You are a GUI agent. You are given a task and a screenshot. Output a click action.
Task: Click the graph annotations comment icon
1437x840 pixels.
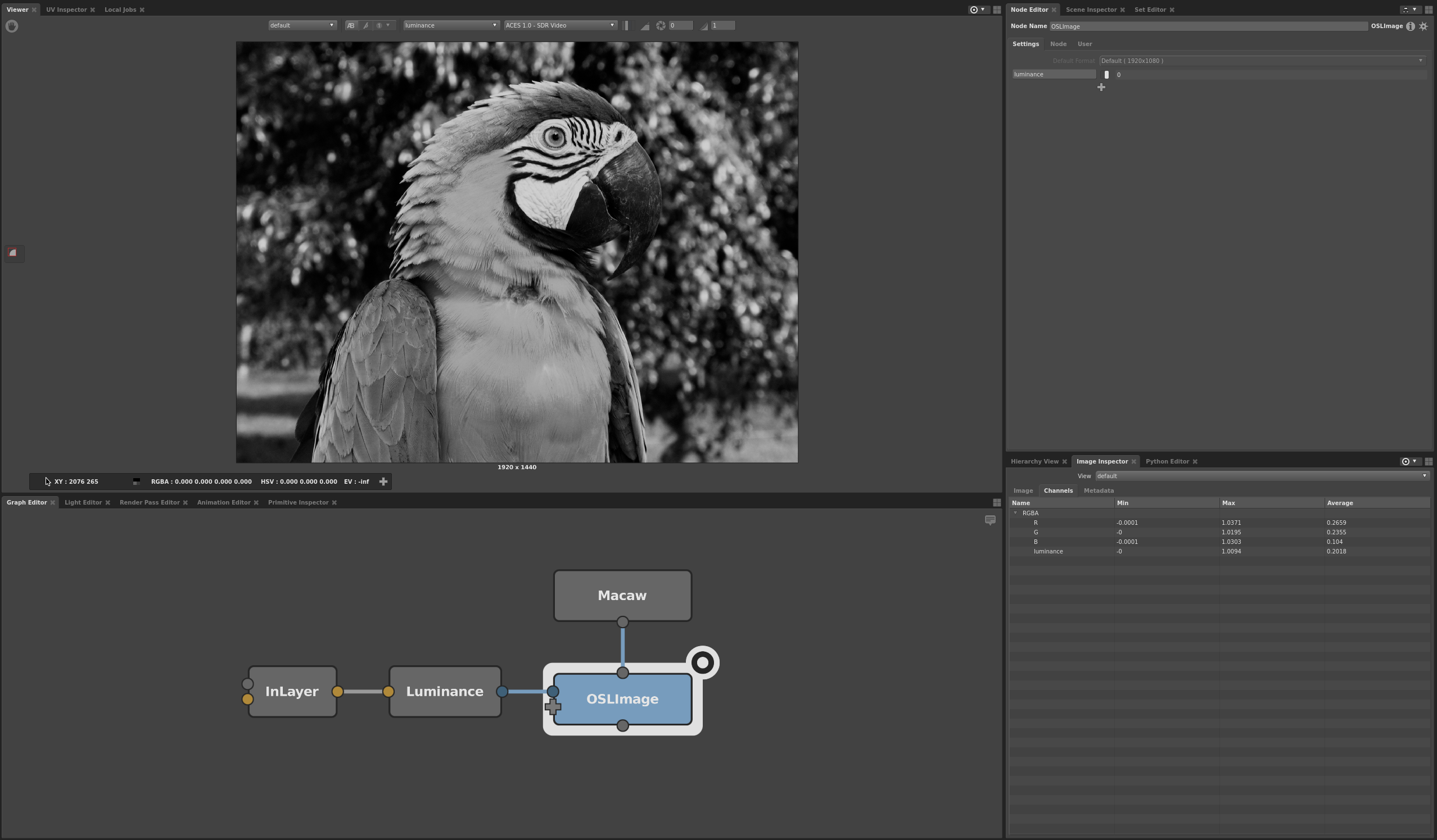pos(990,520)
